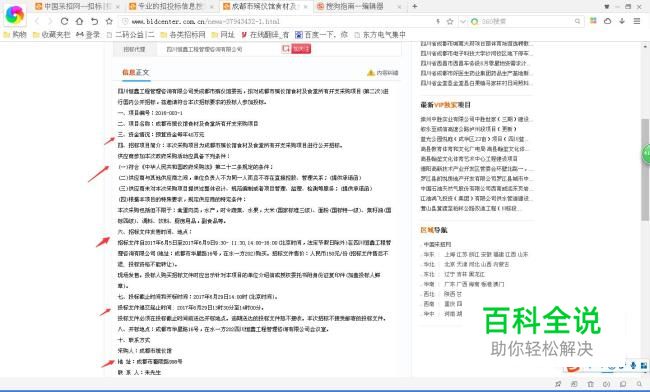Click the lightning speed-mode icon in address bar
This screenshot has height=392, width=650.
[438, 21]
